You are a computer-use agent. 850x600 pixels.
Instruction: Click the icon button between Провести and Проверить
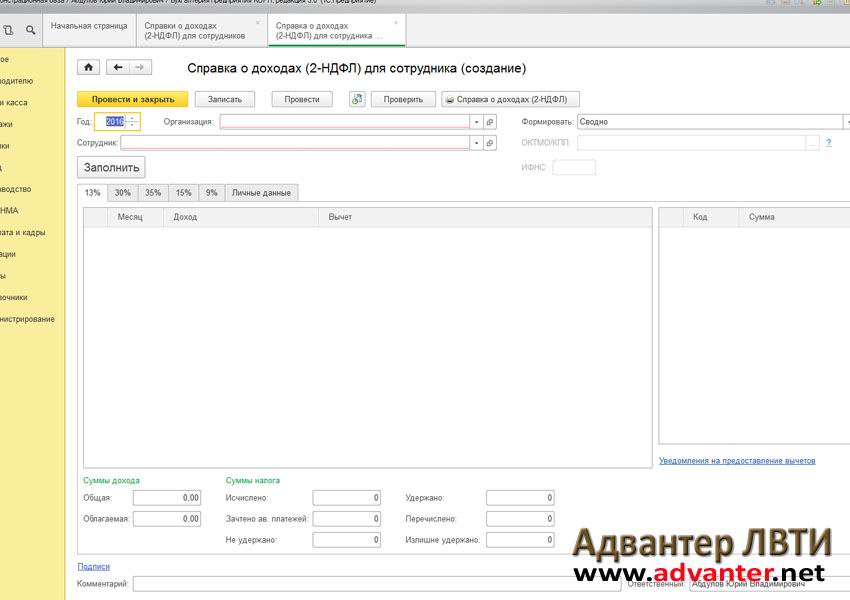[357, 99]
